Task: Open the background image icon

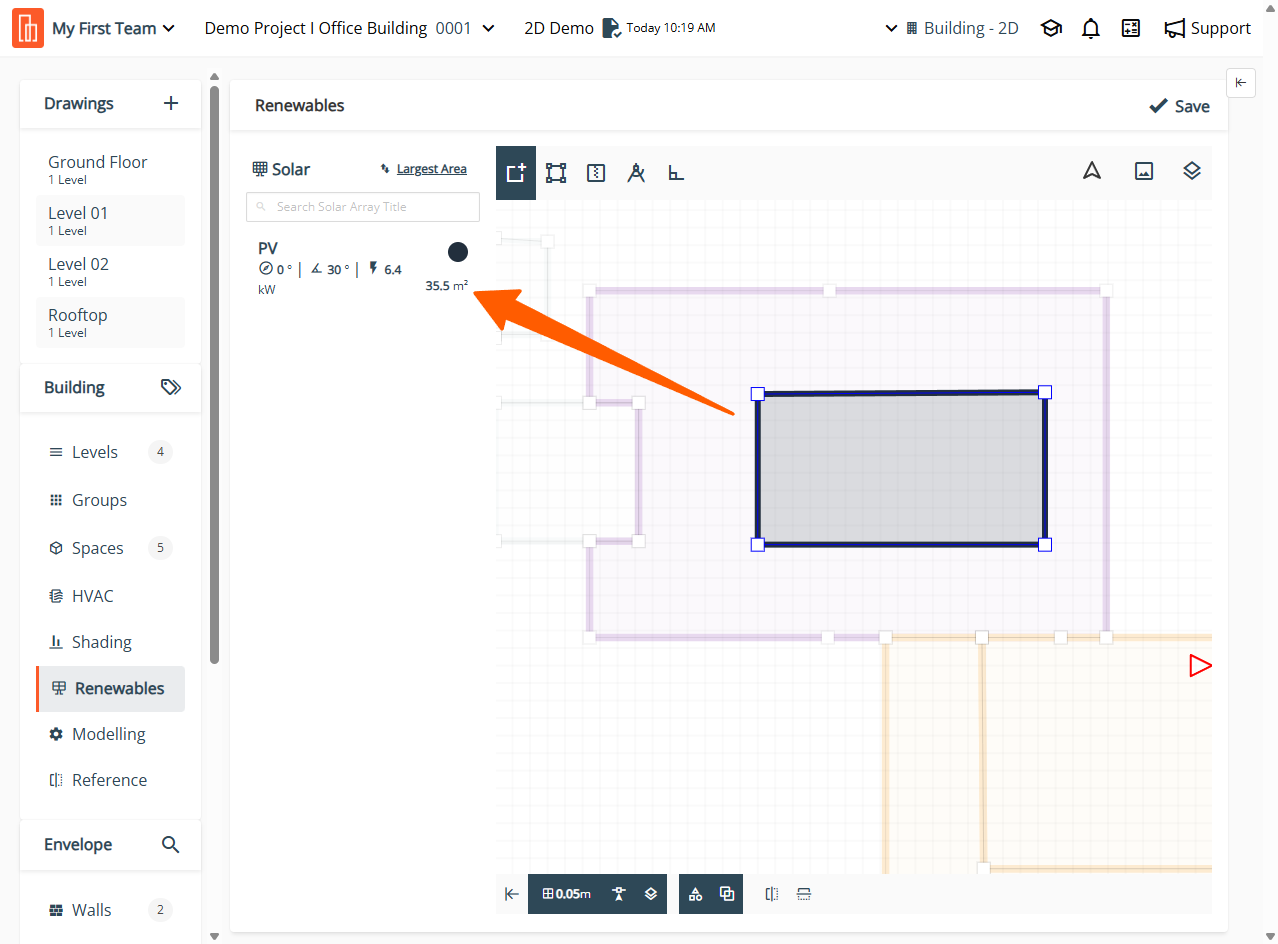Action: (1144, 171)
